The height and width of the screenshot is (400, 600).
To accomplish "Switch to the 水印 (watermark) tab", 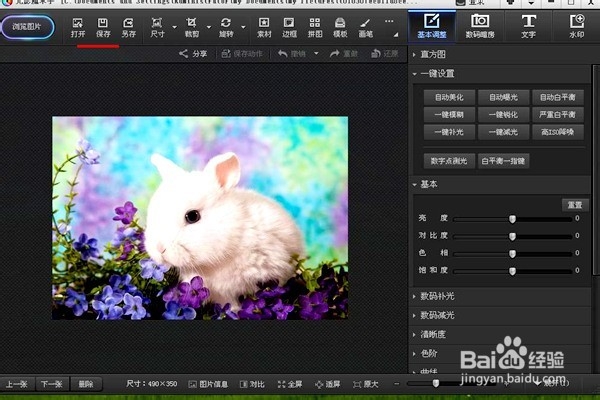I will 576,26.
